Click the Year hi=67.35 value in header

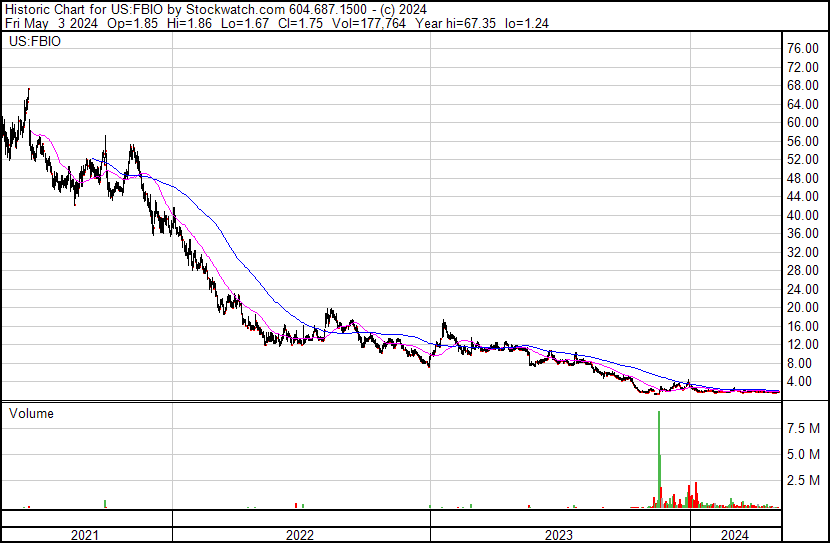click(x=455, y=23)
